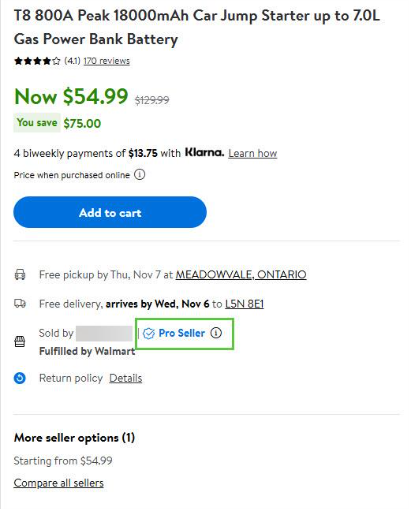Open Compare all sellers link

(59, 483)
